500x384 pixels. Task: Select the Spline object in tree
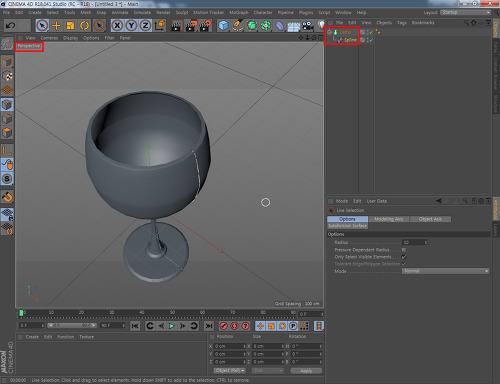350,40
